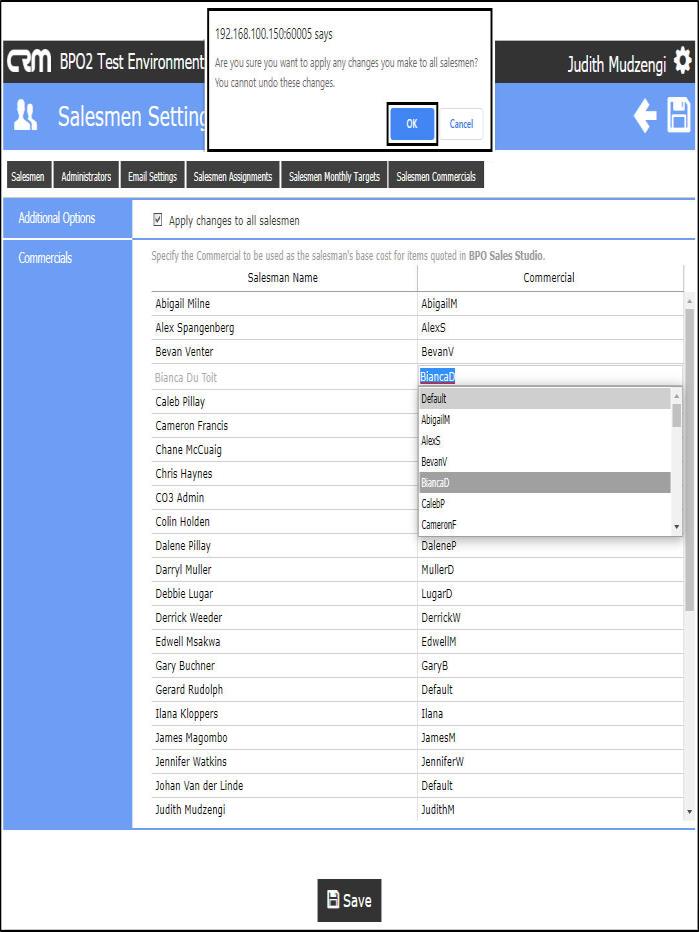Click the CRM logo
699x932 pixels.
(x=29, y=62)
